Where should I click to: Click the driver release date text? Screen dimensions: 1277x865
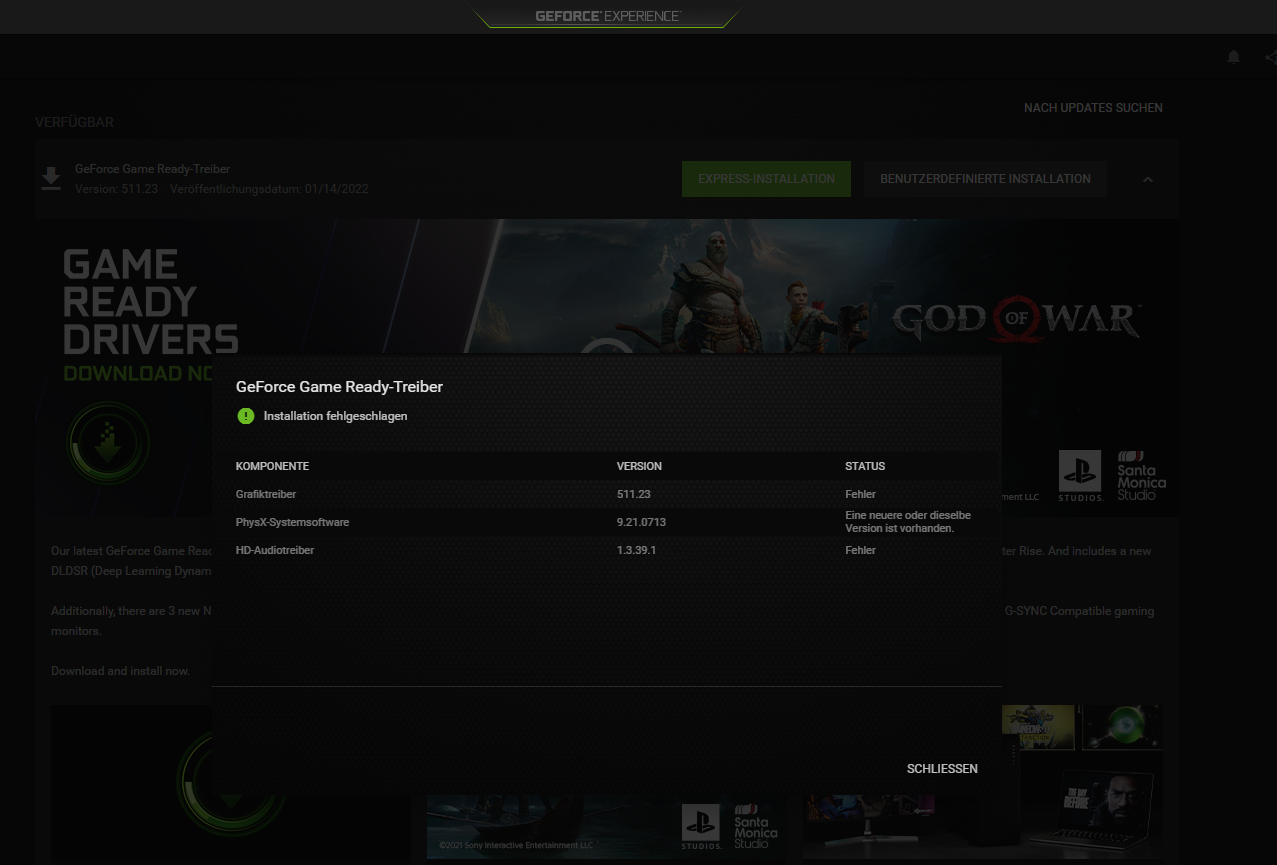click(269, 189)
